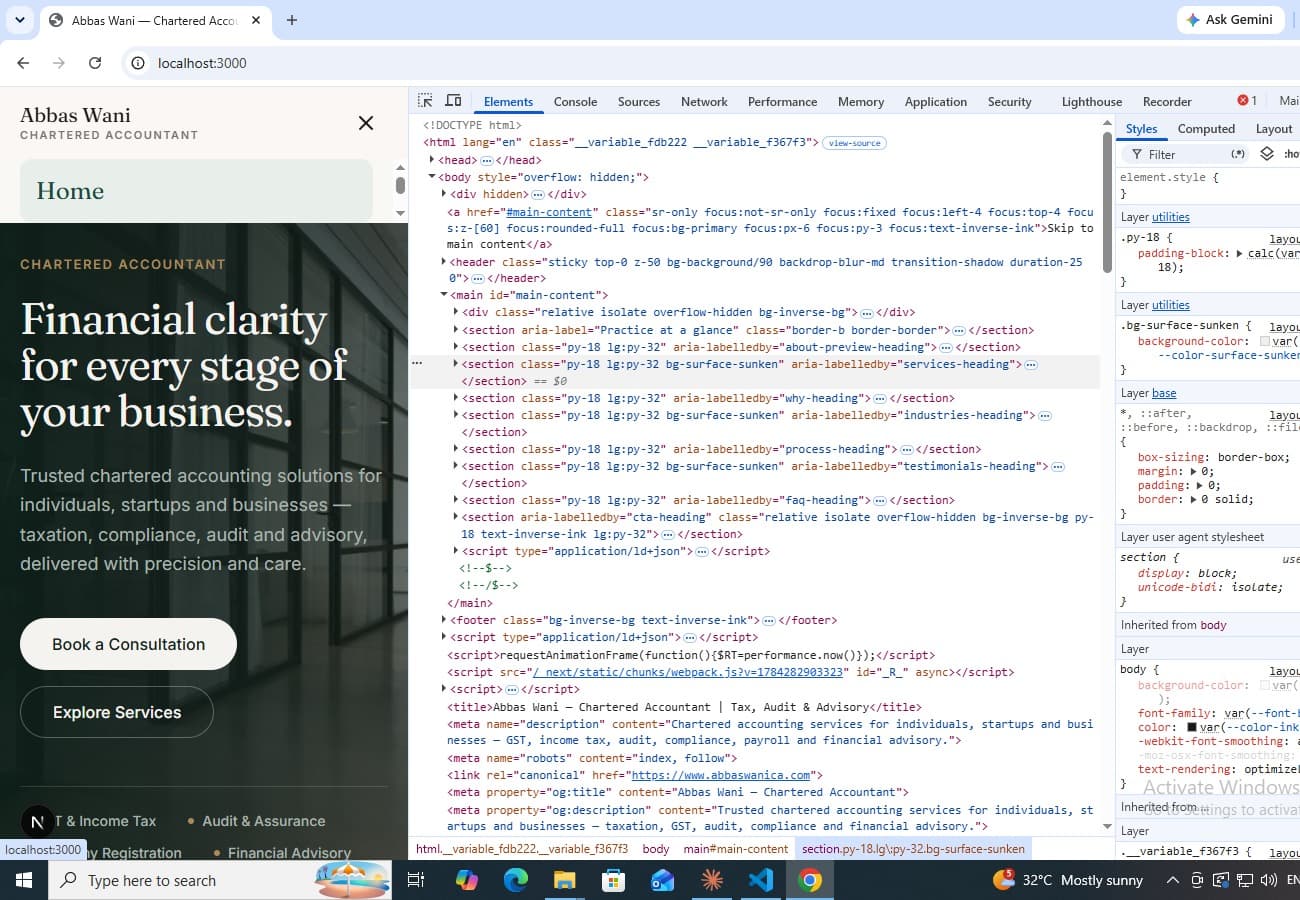This screenshot has width=1300, height=900.
Task: Collapse the main#main-content node
Action: pos(445,295)
